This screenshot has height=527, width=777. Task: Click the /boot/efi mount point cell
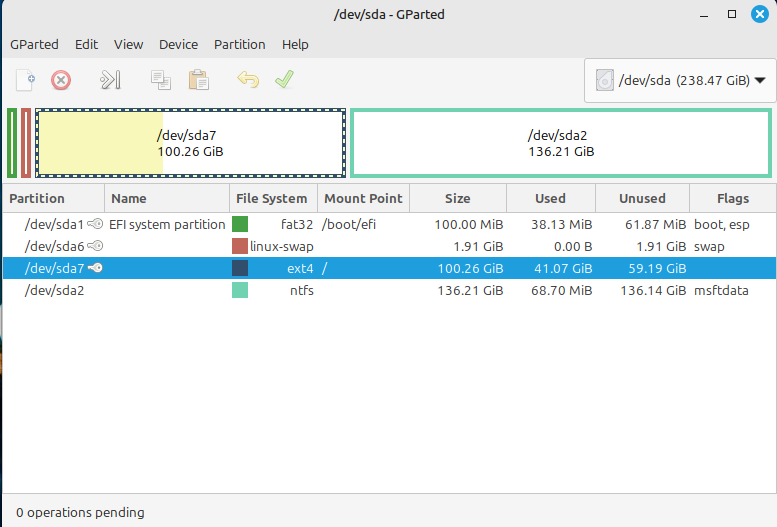click(349, 224)
